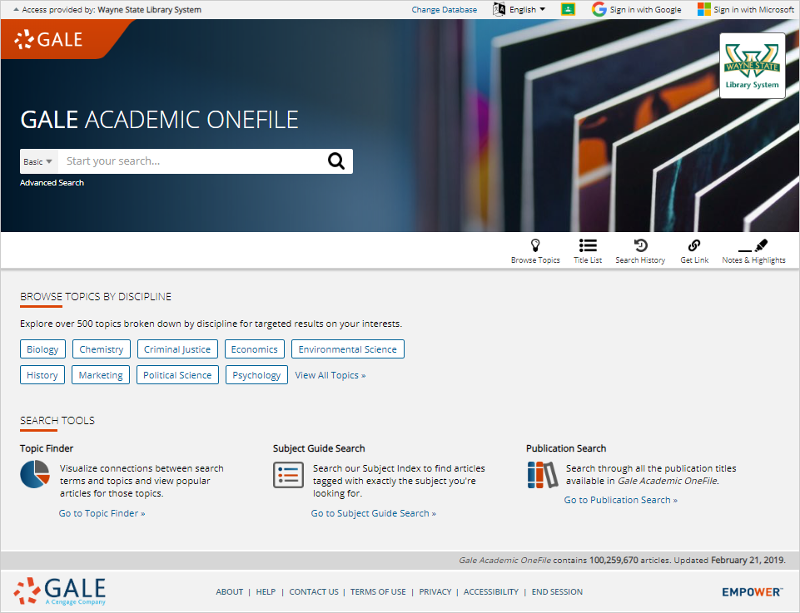Open the Title List icon
The height and width of the screenshot is (613, 800).
pos(588,246)
